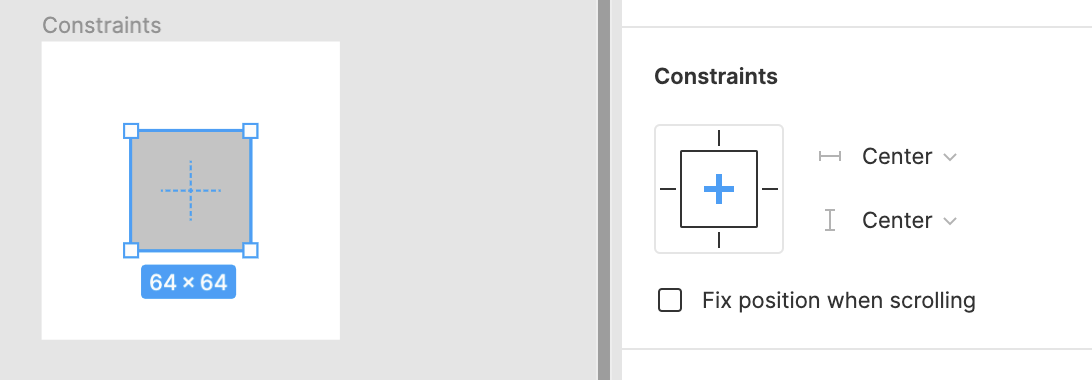Click the blue center plus in constraints widget
1092x380 pixels.
coord(719,189)
